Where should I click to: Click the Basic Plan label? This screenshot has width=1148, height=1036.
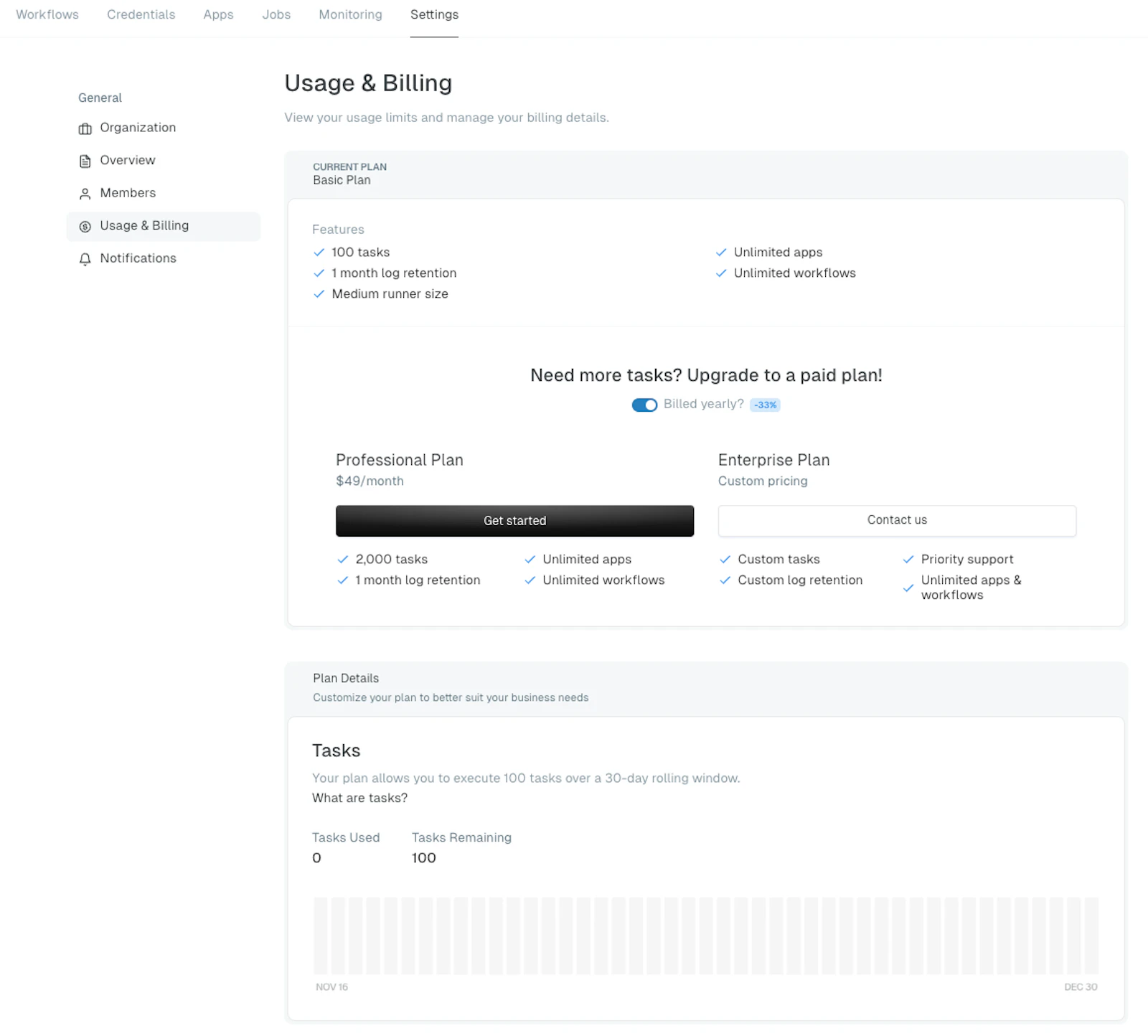point(342,181)
